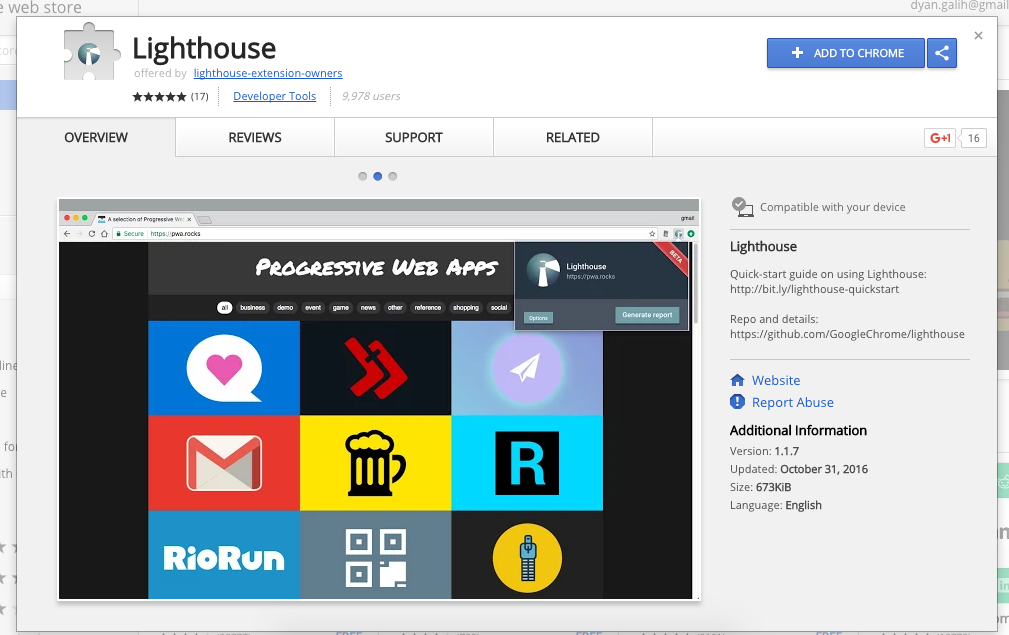
Task: Click the 'business' filter pill in screenshot
Action: click(252, 308)
